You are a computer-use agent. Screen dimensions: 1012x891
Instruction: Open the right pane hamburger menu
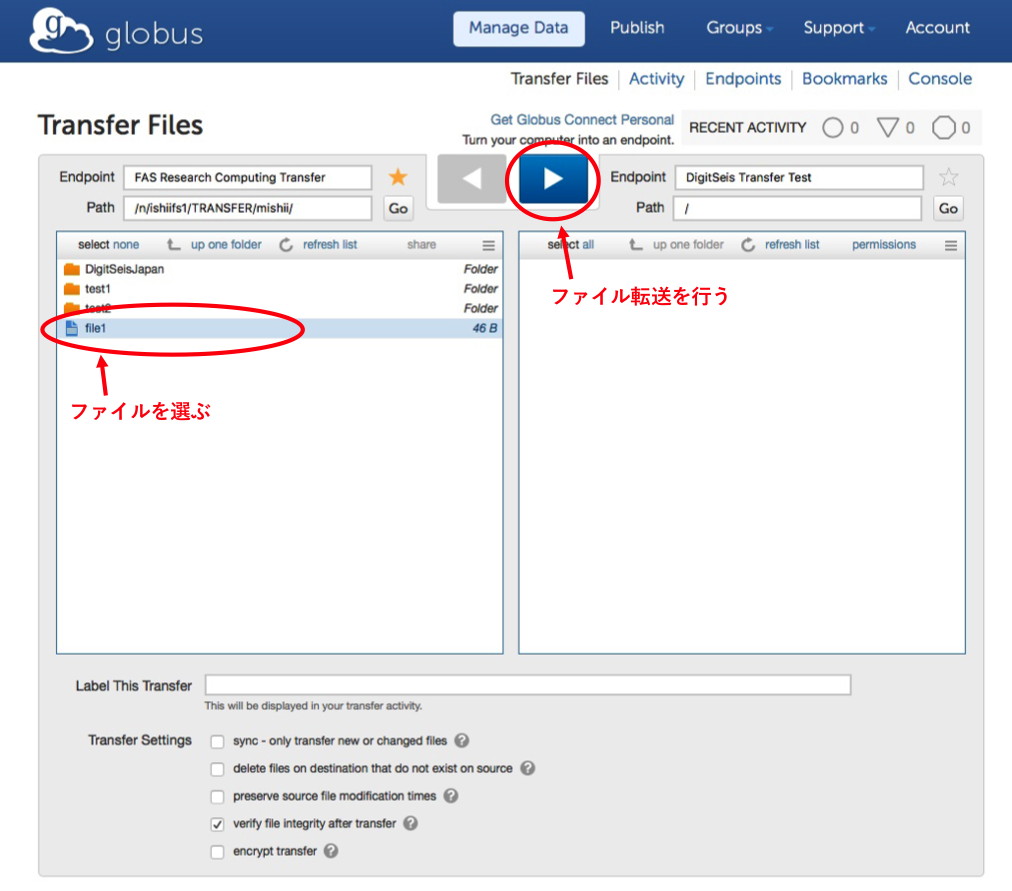click(x=951, y=245)
